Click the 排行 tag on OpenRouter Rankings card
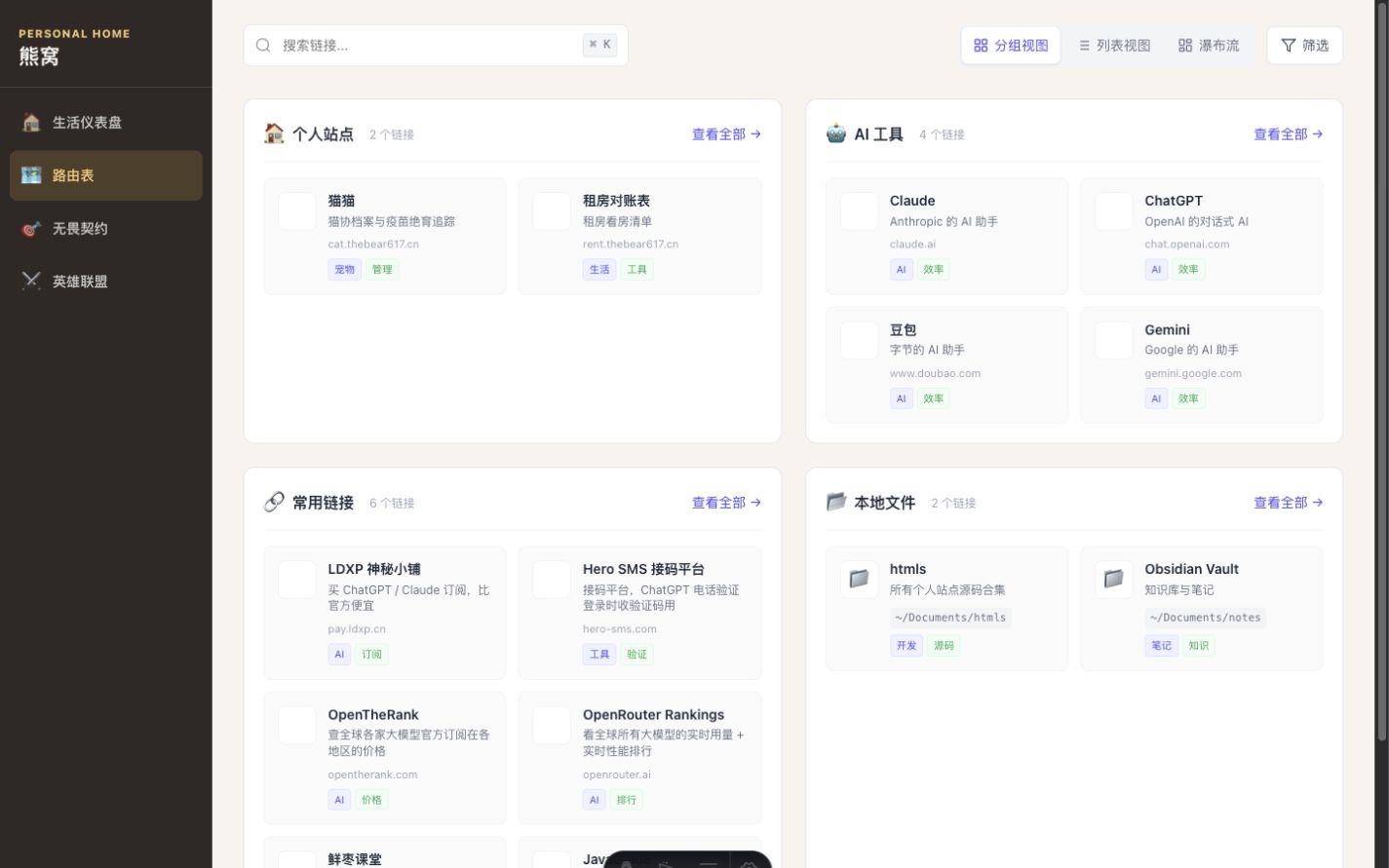The width and height of the screenshot is (1389, 868). coord(627,800)
